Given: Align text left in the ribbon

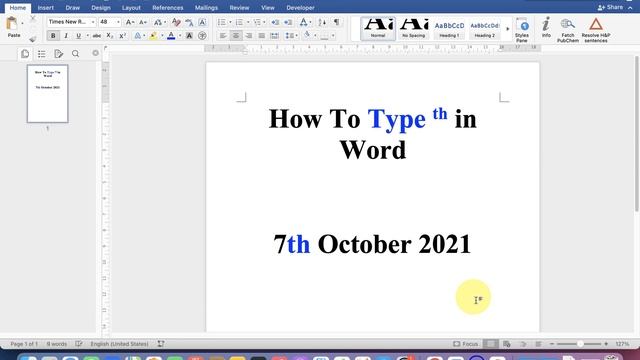Looking at the screenshot, I should (223, 36).
